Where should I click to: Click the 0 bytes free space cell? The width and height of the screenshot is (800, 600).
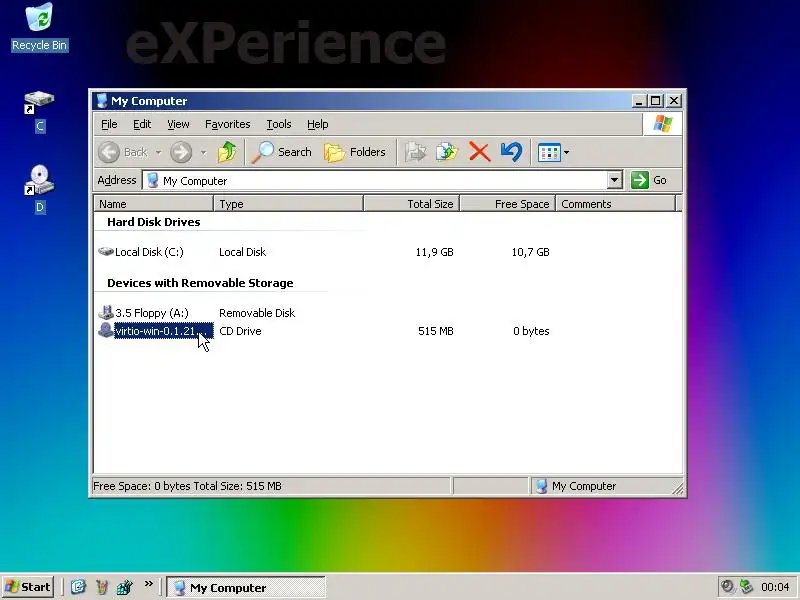point(531,331)
